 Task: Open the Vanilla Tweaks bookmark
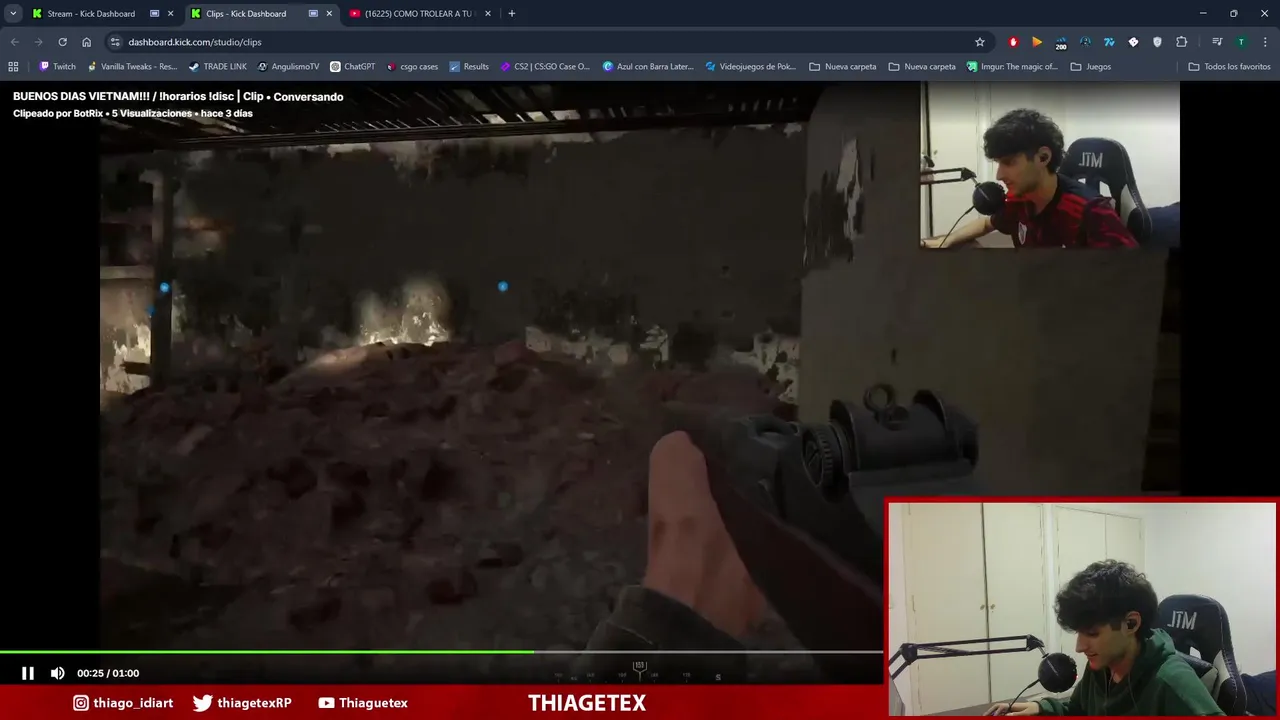coord(132,67)
